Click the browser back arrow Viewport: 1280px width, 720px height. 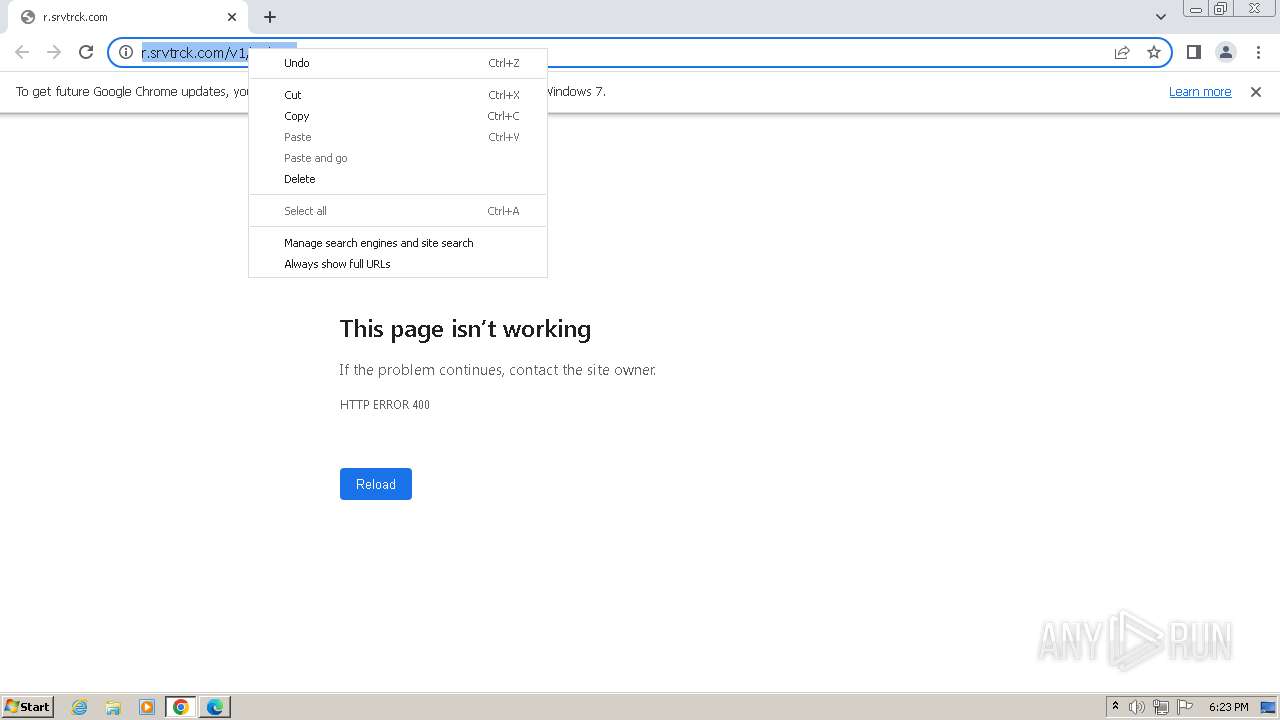tap(22, 52)
